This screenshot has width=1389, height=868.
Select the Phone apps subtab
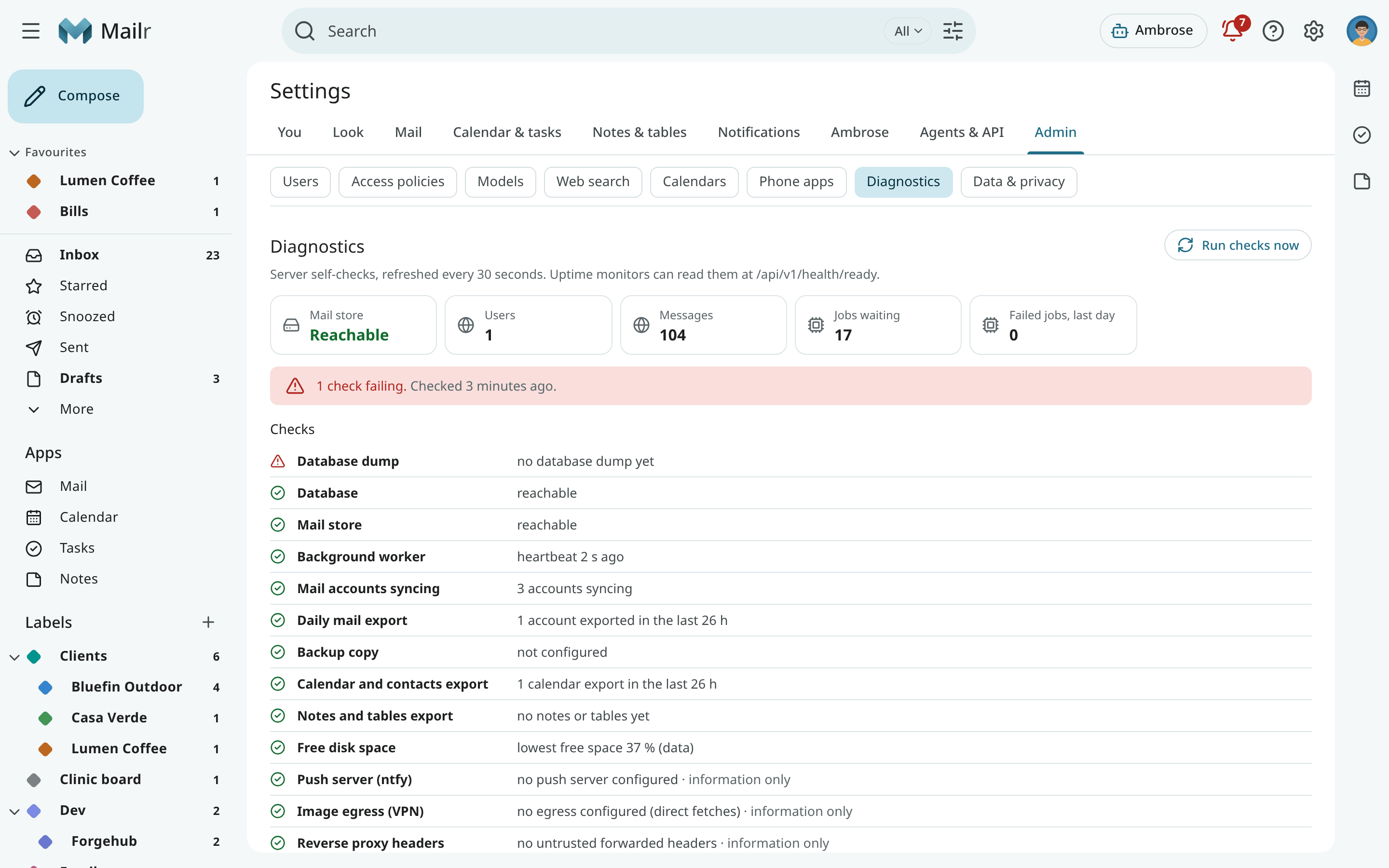[796, 182]
